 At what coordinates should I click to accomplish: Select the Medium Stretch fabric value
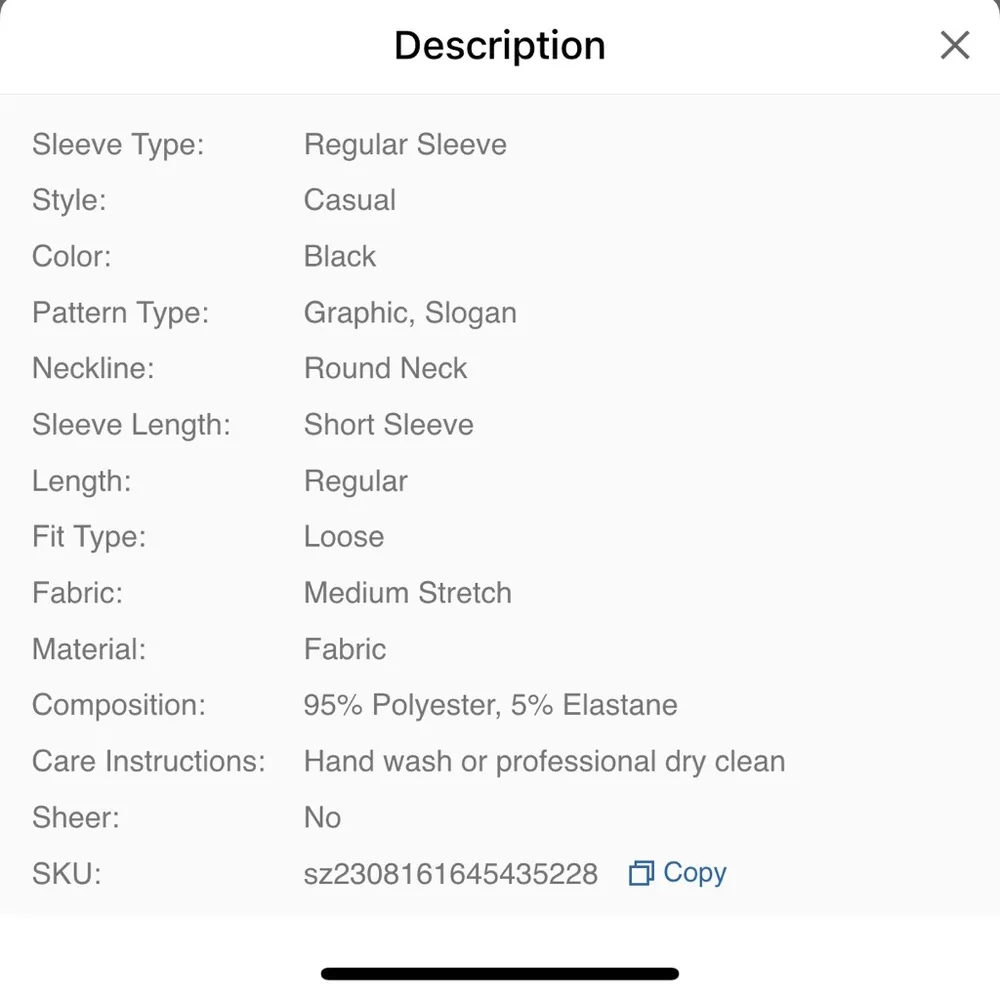[x=407, y=593]
